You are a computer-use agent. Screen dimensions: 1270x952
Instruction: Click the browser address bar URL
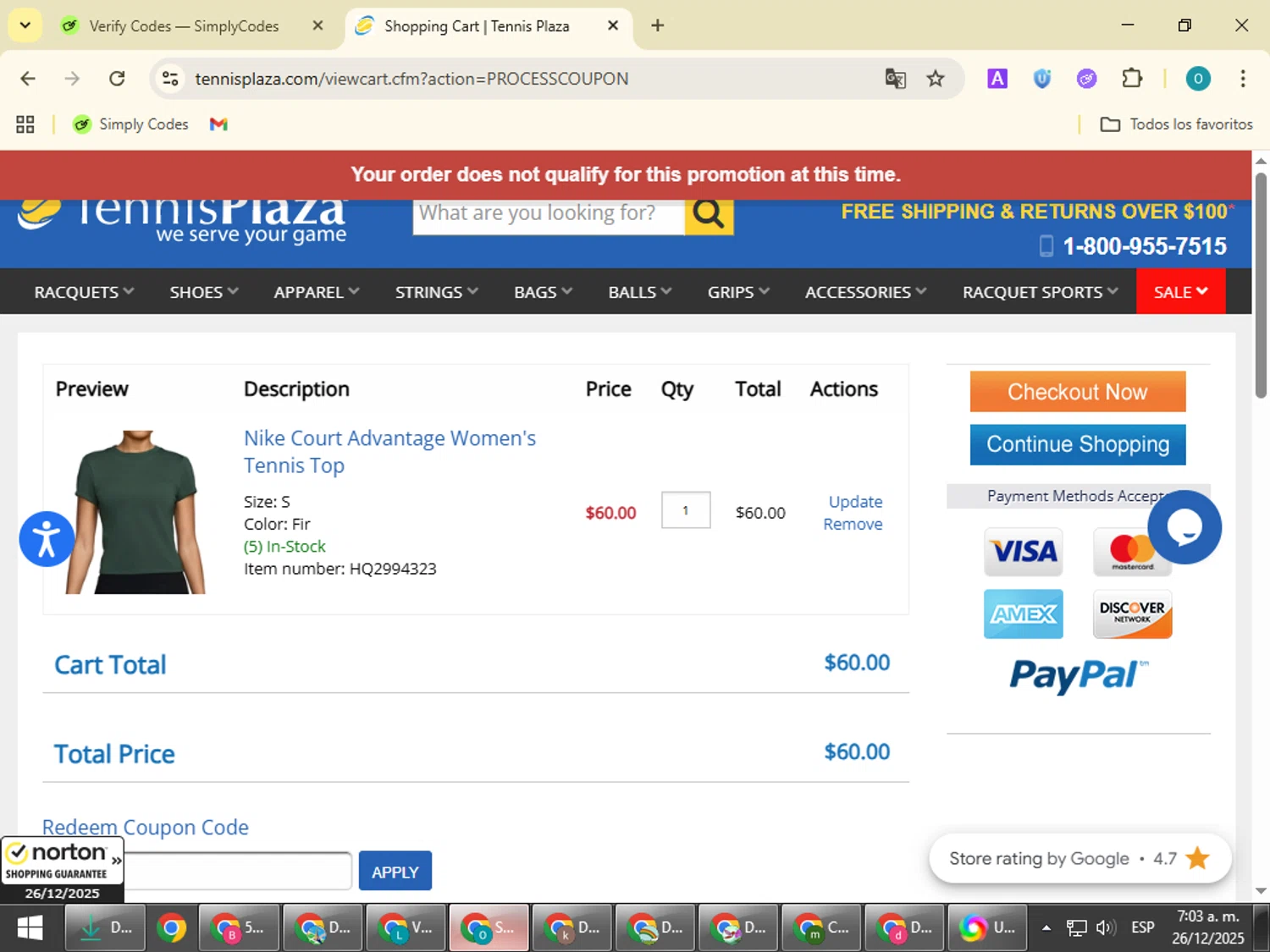pyautogui.click(x=411, y=79)
